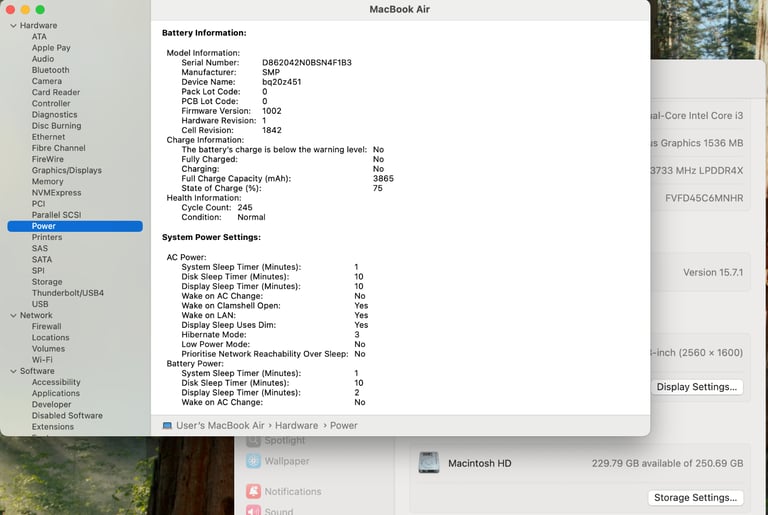This screenshot has width=768, height=515.
Task: Select Storage in the Hardware list
Action: (x=47, y=282)
